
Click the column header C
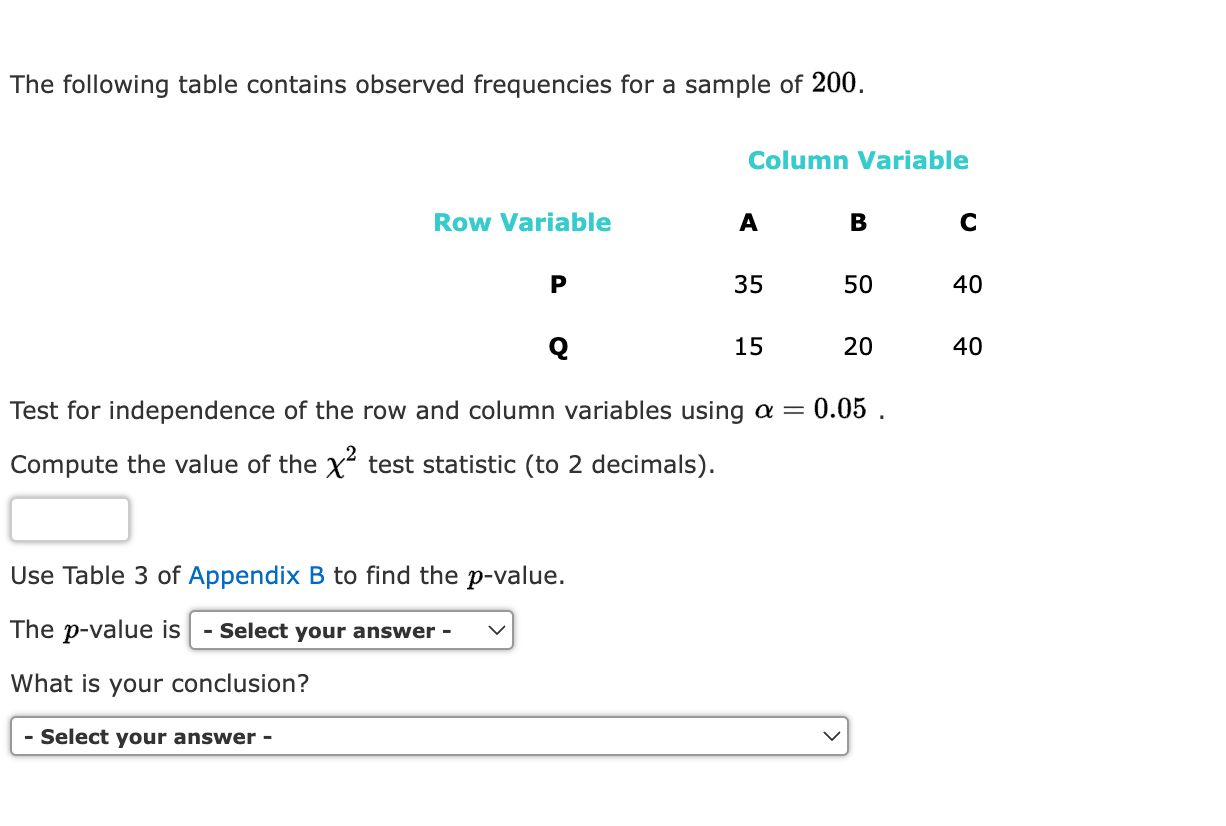tap(967, 222)
